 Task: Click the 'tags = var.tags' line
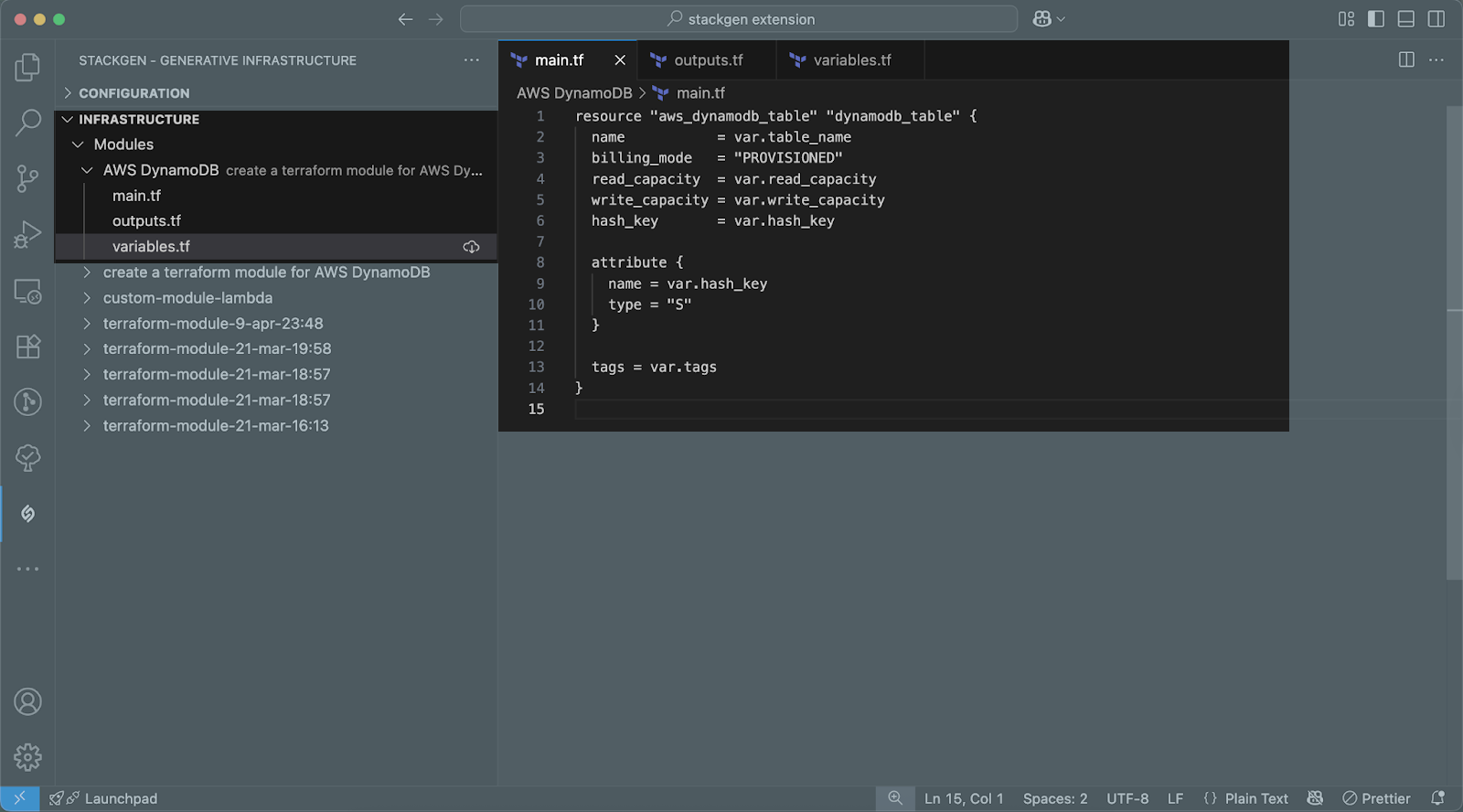click(654, 367)
